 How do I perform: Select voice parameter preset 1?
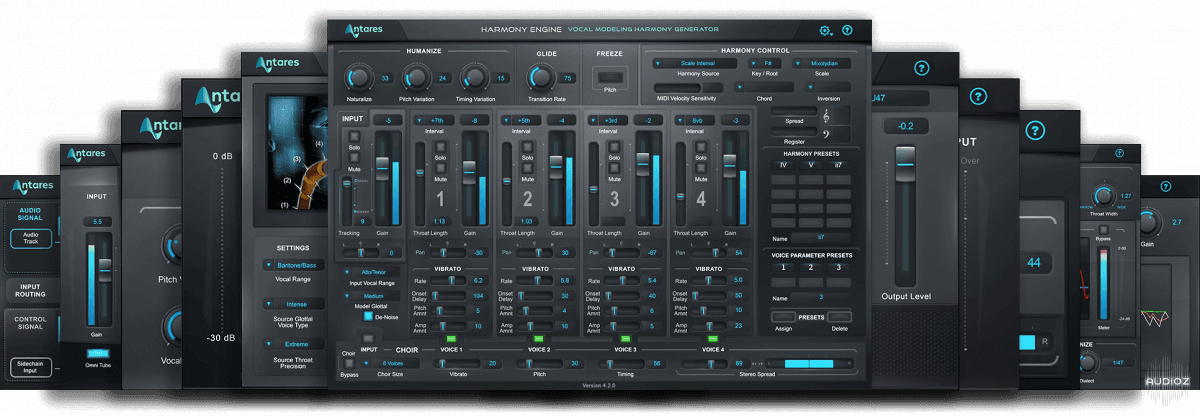point(784,268)
